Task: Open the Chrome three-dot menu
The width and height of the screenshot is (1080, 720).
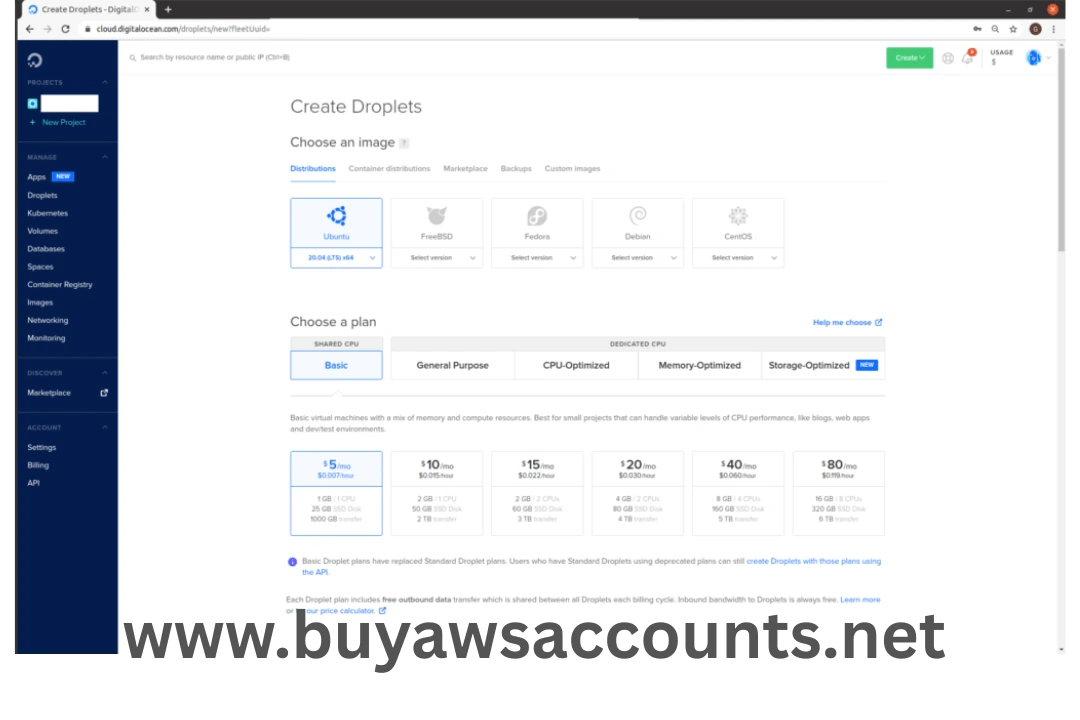Action: (1054, 29)
